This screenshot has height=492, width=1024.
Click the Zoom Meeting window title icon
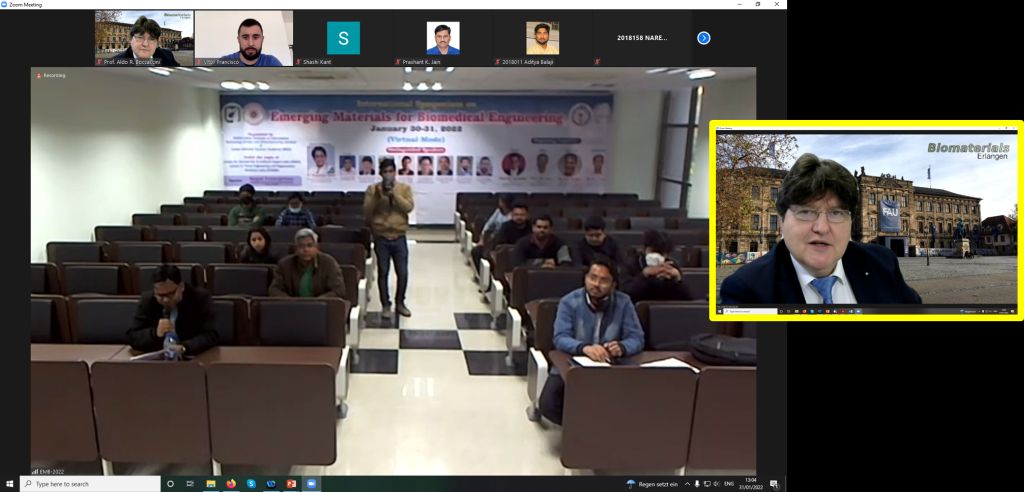pyautogui.click(x=4, y=4)
